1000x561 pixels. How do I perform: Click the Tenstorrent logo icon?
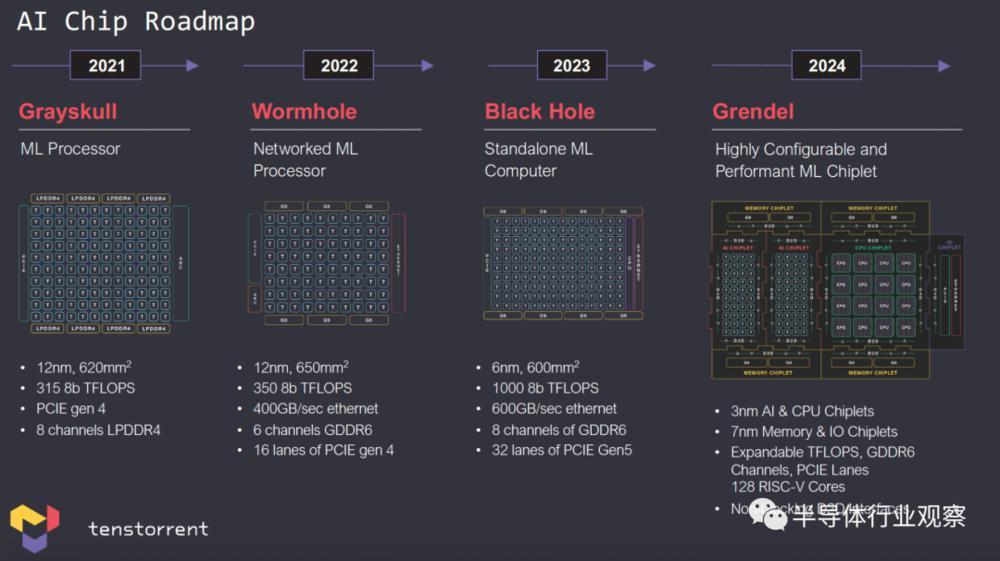coord(34,527)
